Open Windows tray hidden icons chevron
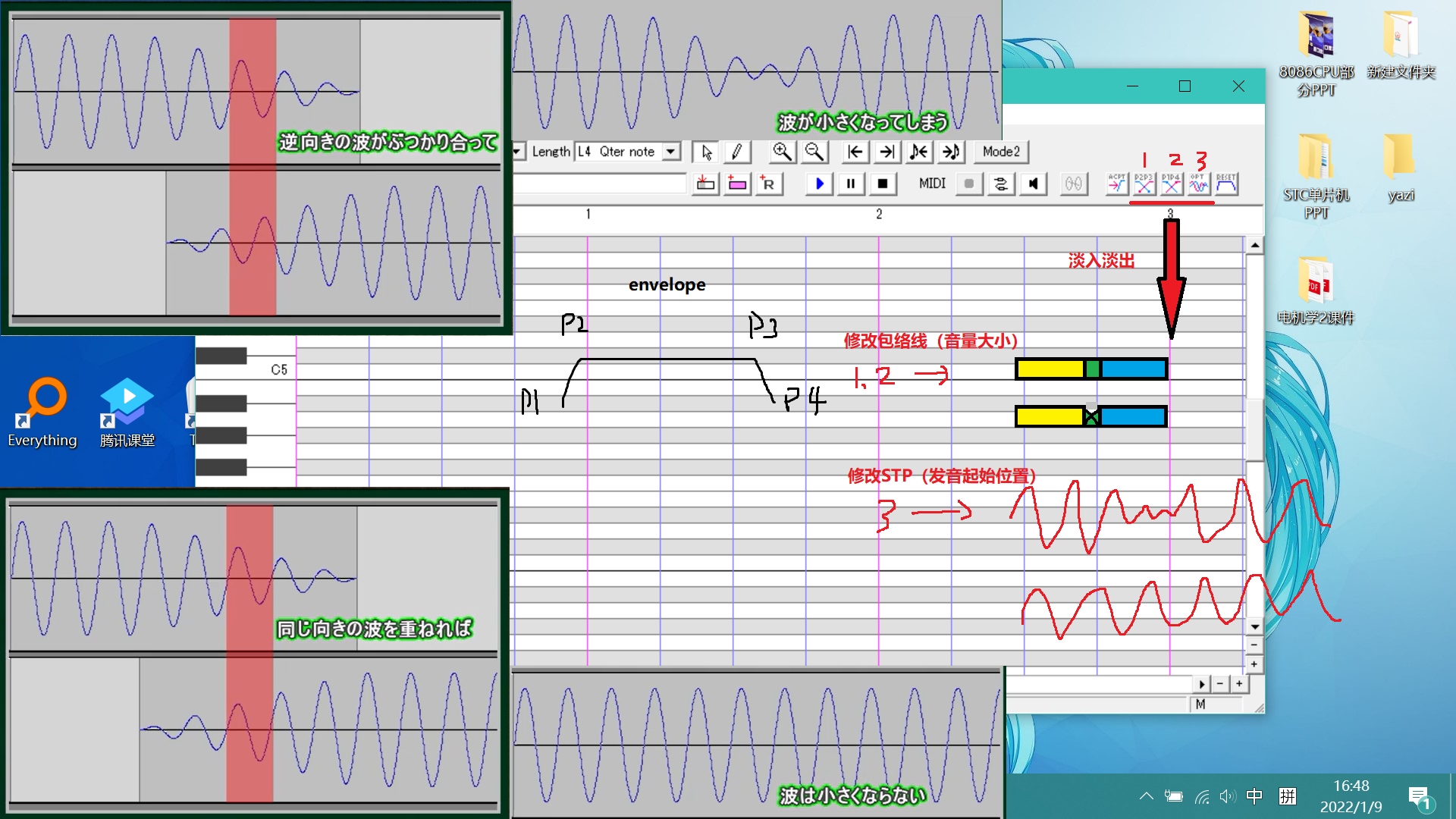 click(1146, 796)
